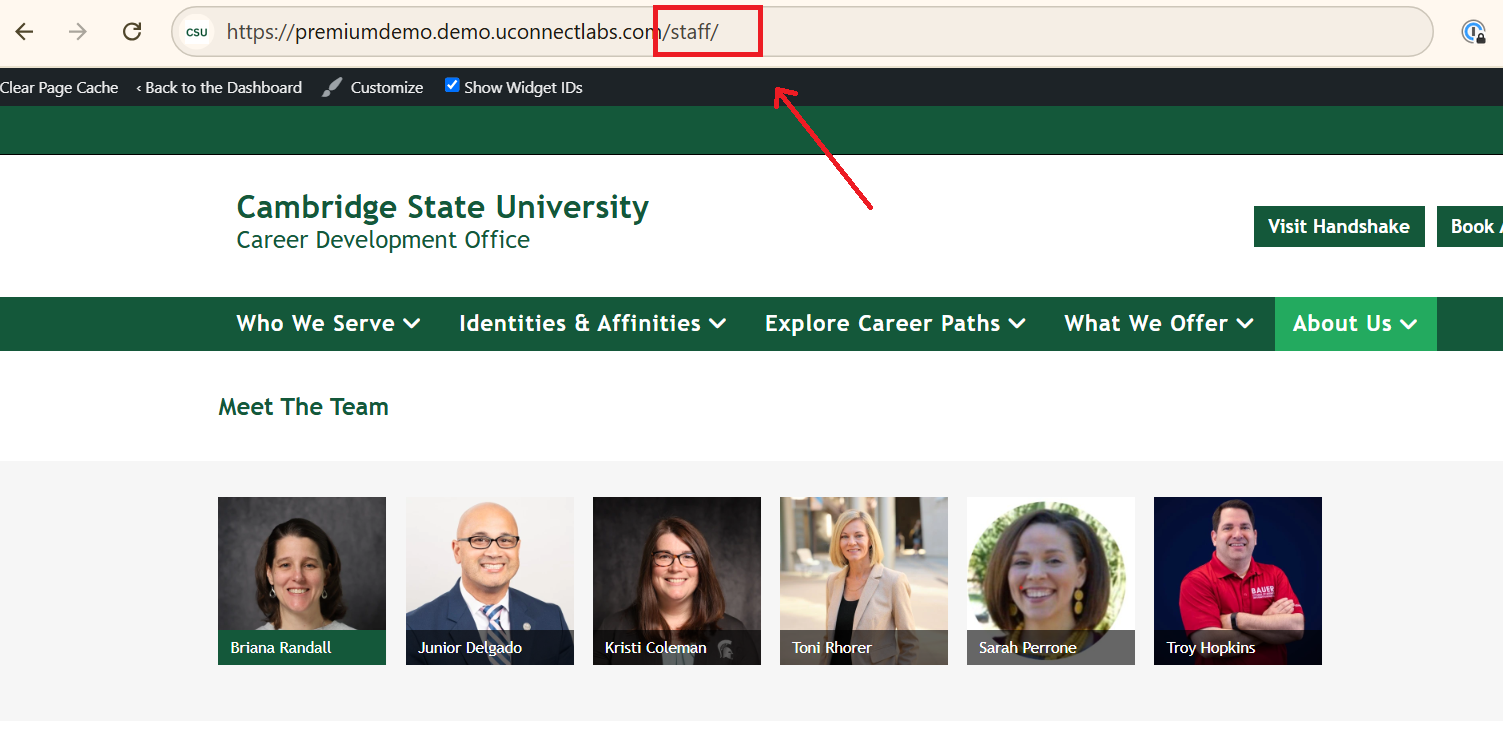Click the Customize paintbrush icon

point(332,88)
